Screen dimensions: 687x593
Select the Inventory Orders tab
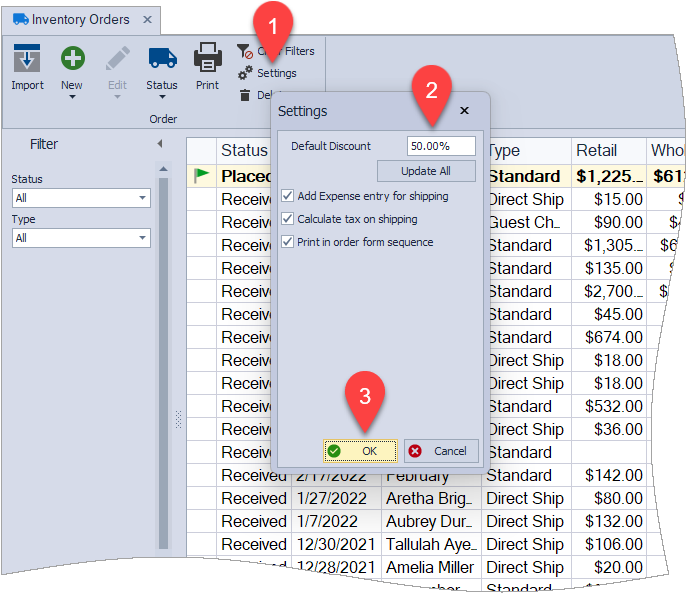click(x=81, y=19)
